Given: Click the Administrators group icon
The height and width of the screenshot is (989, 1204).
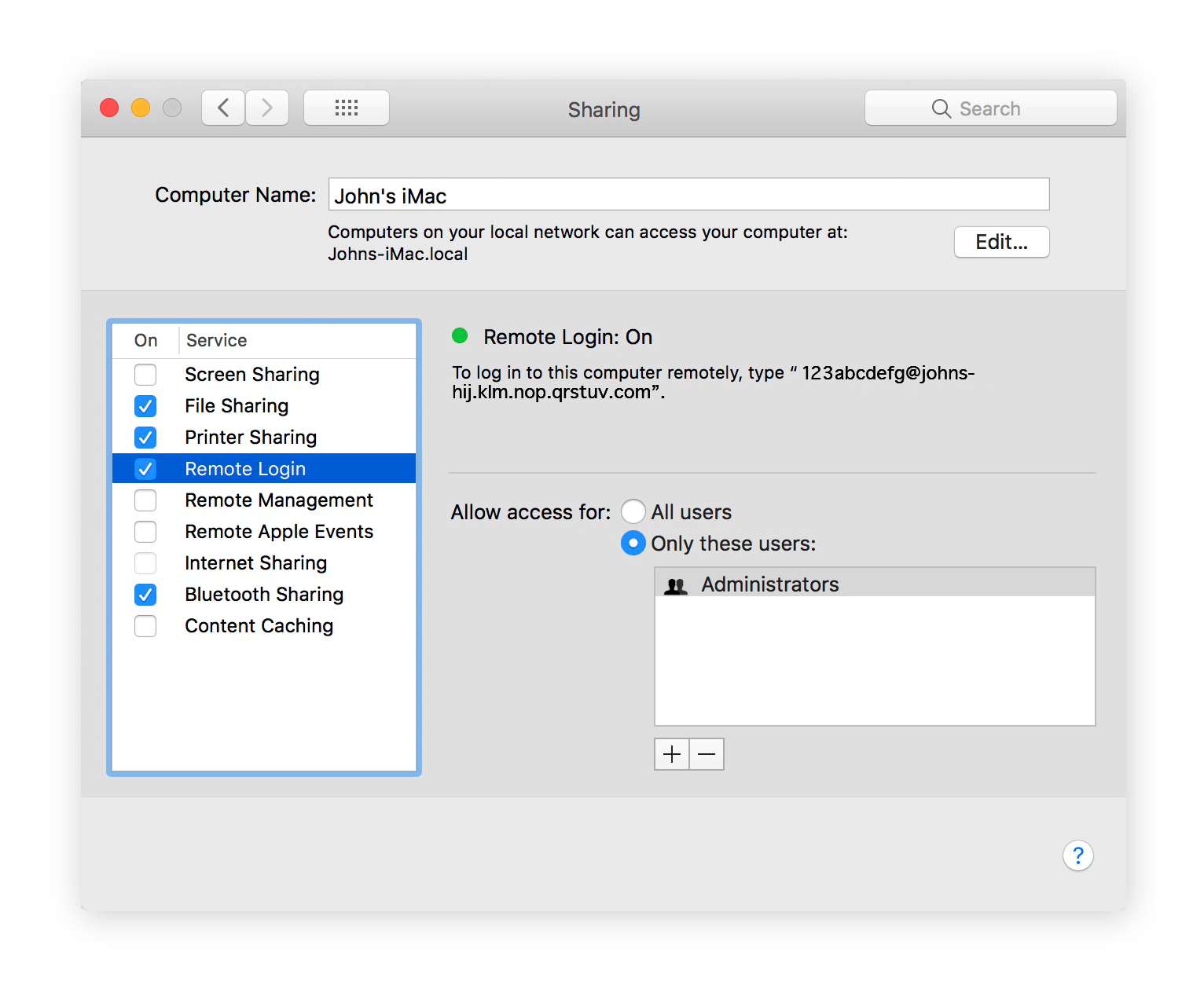Looking at the screenshot, I should coord(676,585).
